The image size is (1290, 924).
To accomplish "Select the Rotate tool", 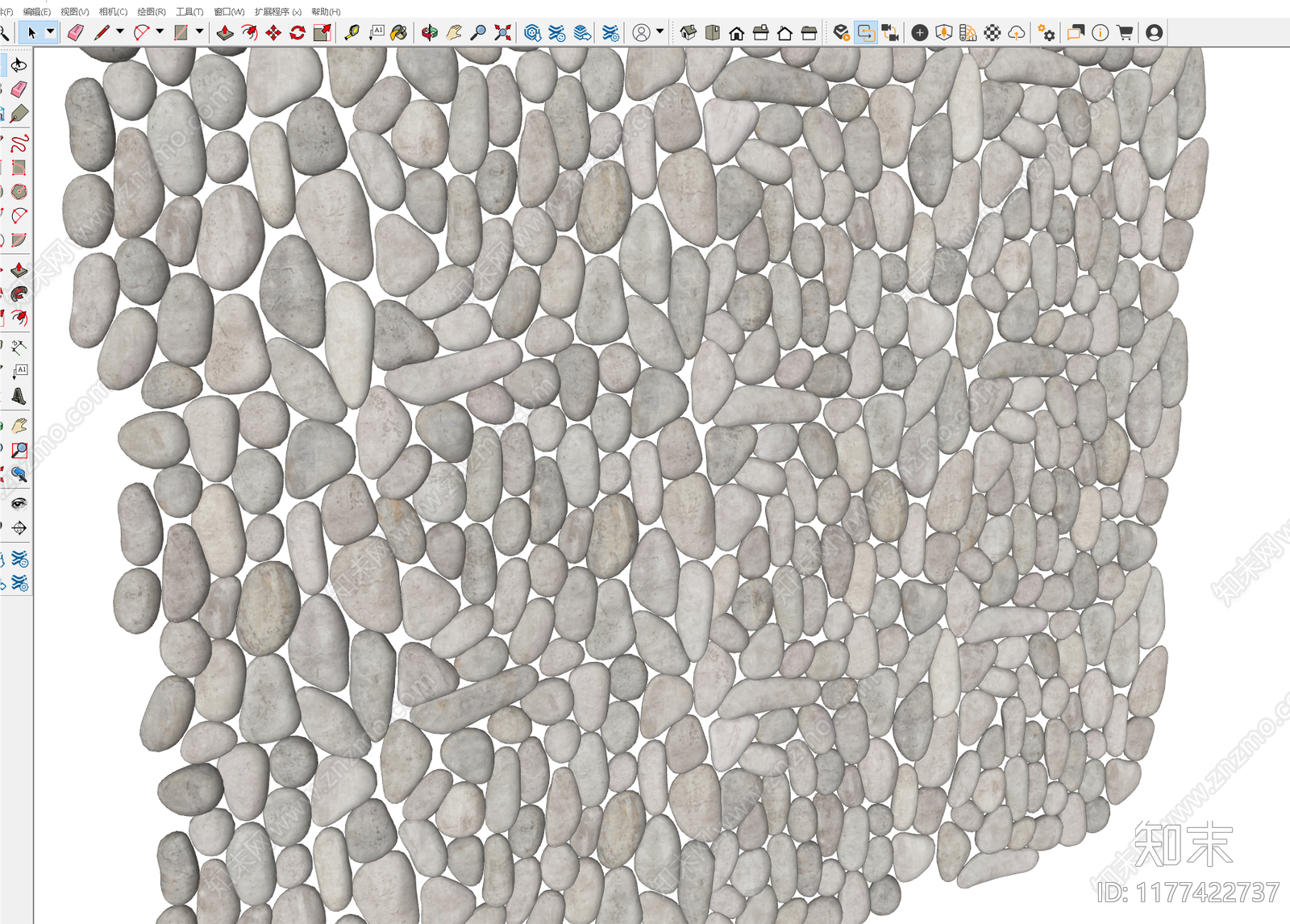I will 298,33.
